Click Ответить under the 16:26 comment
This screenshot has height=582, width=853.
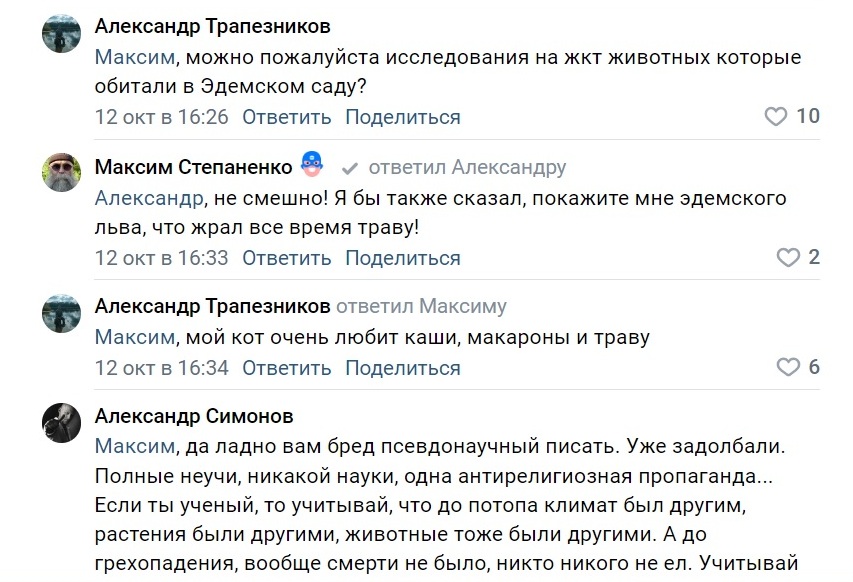(x=286, y=117)
